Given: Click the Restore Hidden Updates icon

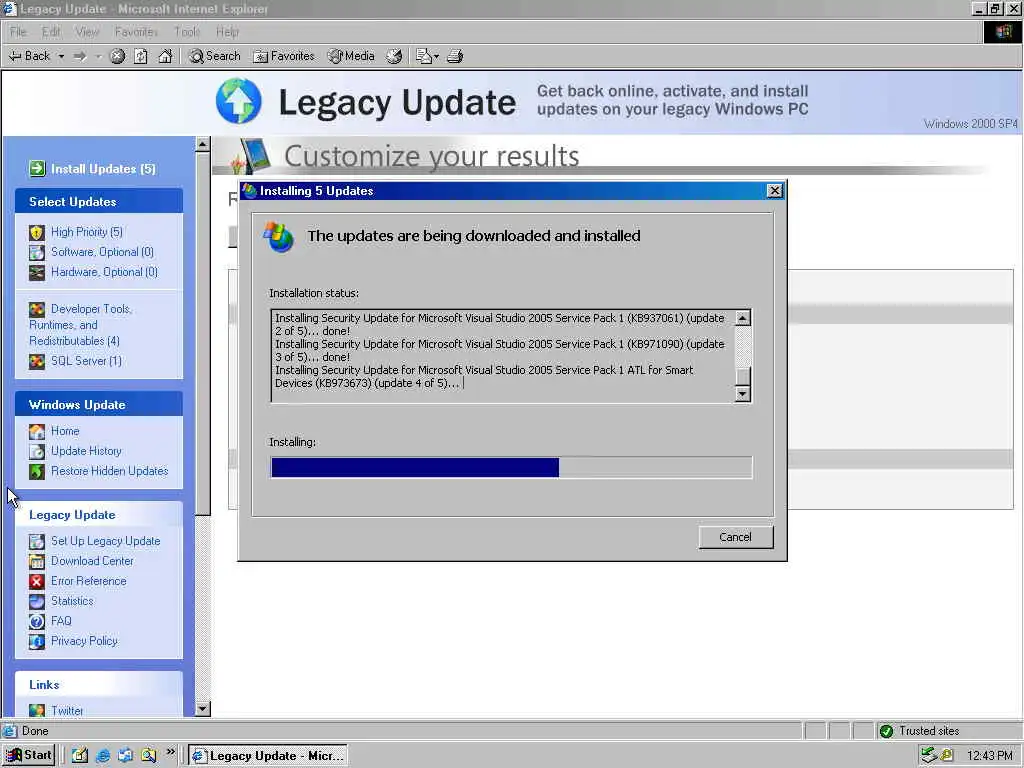Looking at the screenshot, I should tap(37, 472).
